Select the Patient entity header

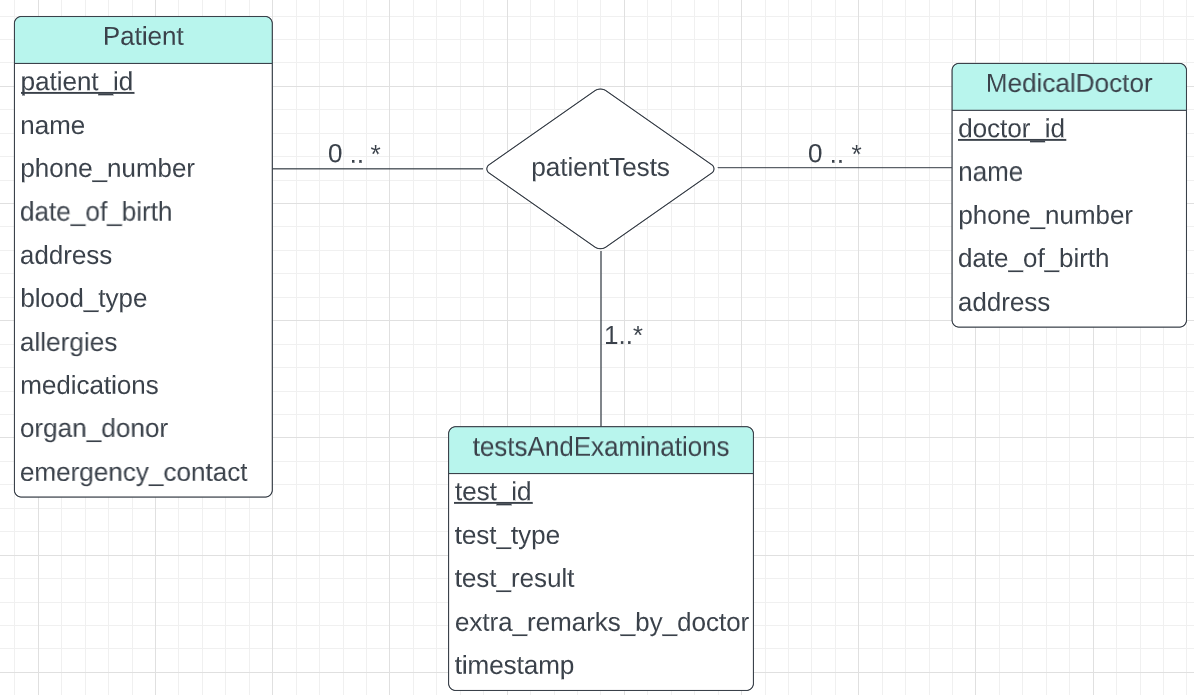[x=143, y=38]
